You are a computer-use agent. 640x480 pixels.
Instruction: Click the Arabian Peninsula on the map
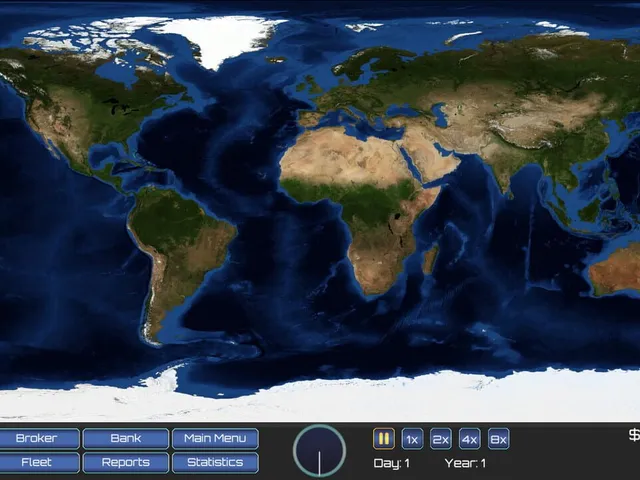[431, 157]
